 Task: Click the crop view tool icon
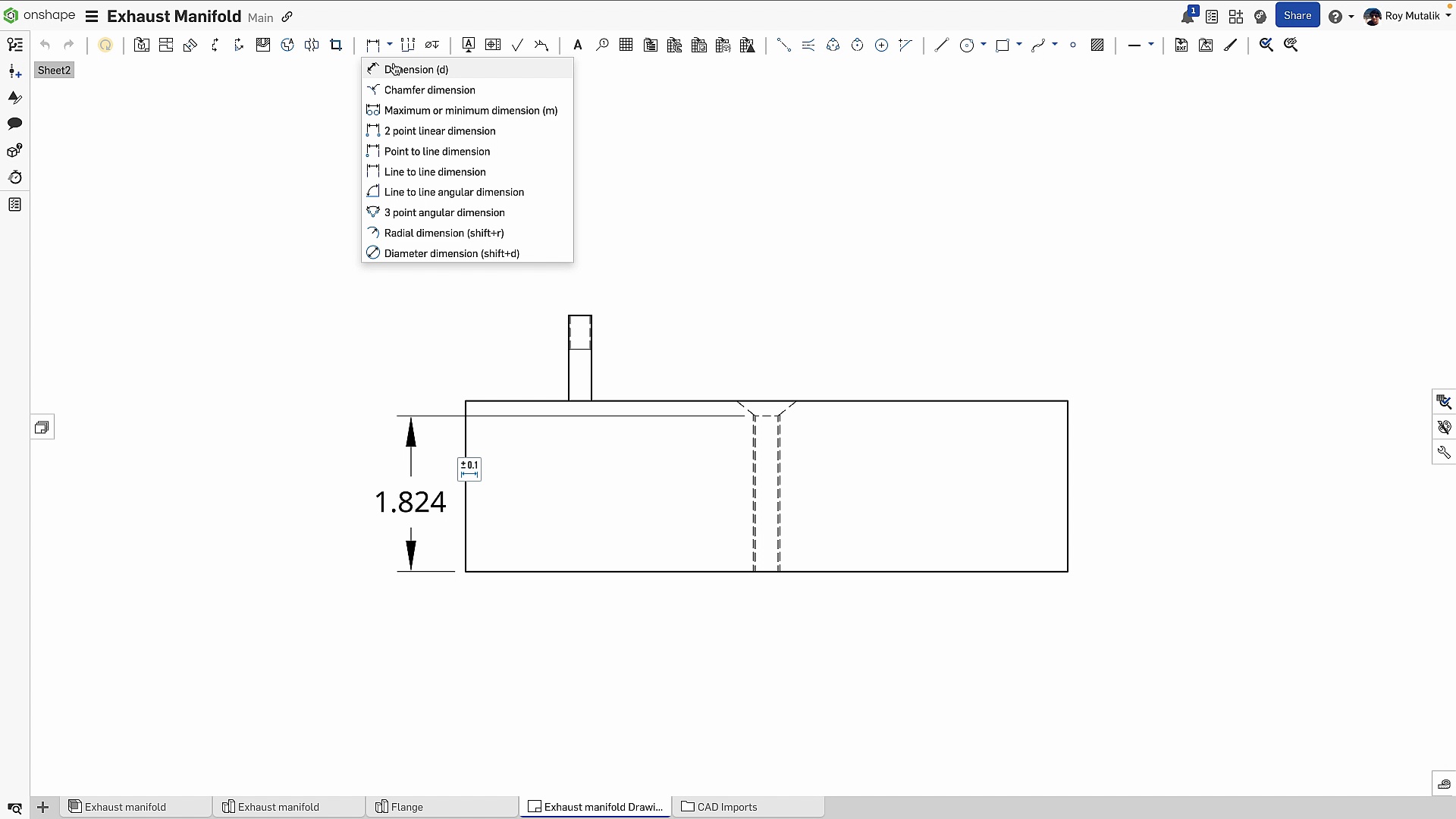(x=336, y=45)
